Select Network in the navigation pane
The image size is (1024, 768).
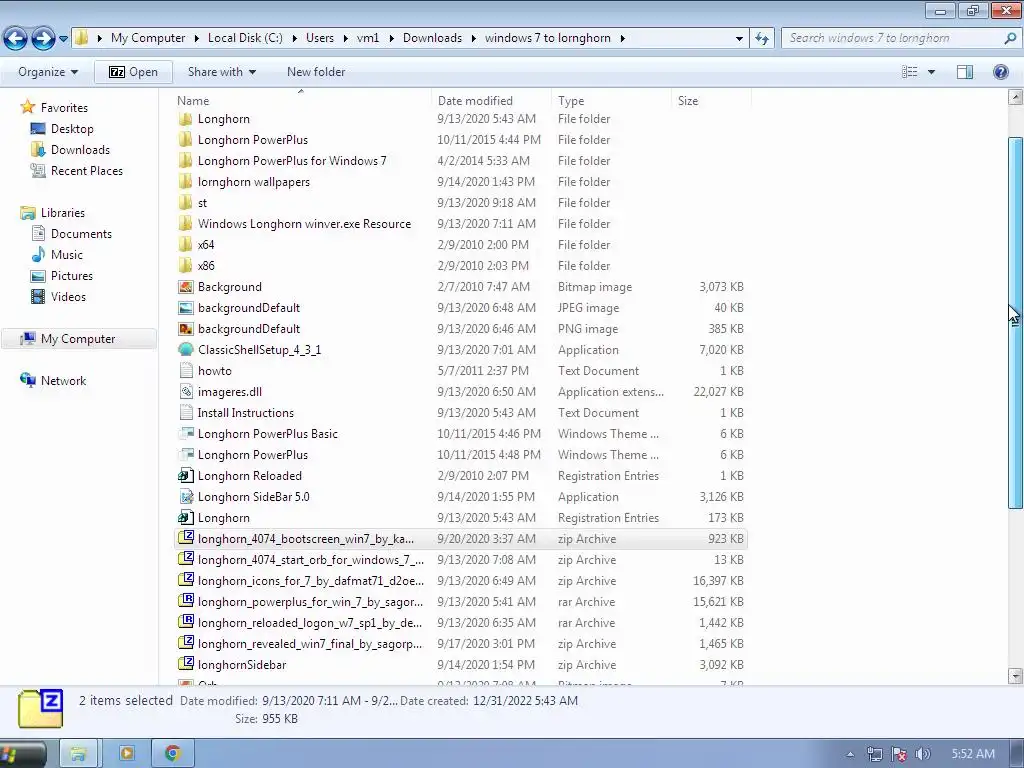(63, 381)
